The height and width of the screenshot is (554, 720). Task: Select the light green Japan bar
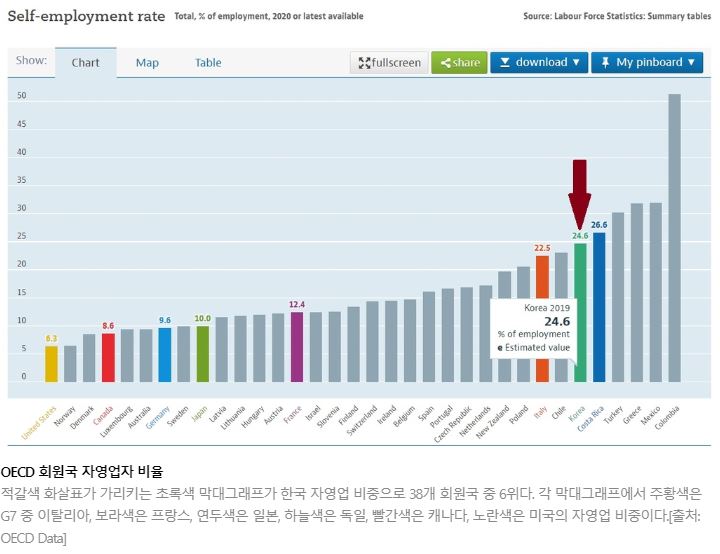(x=202, y=354)
